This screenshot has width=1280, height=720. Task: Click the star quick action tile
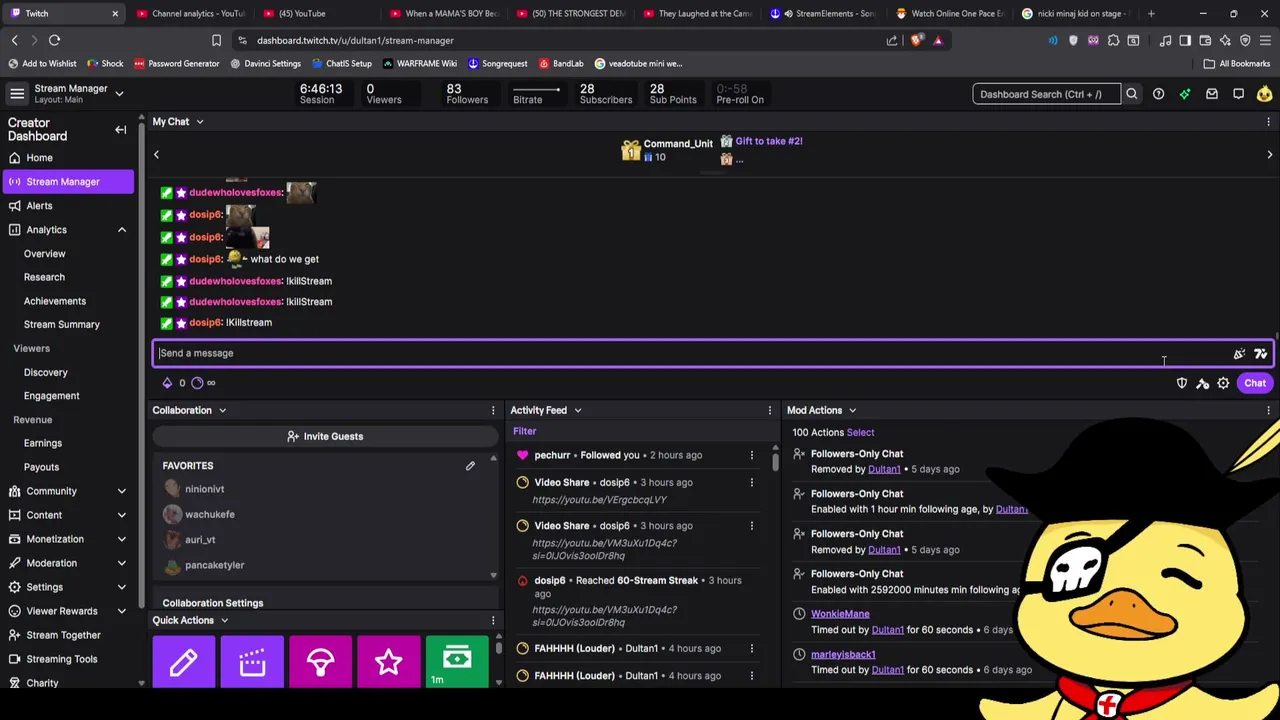point(388,662)
